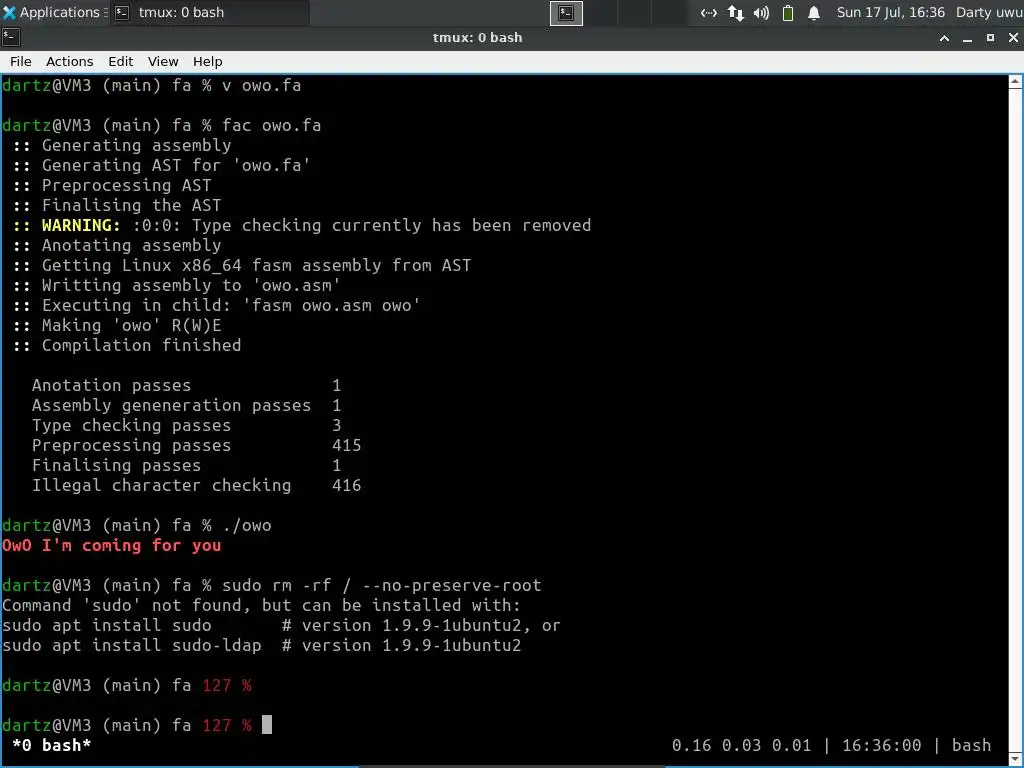Click the volume speaker tray icon
Viewport: 1024px width, 768px height.
click(761, 13)
